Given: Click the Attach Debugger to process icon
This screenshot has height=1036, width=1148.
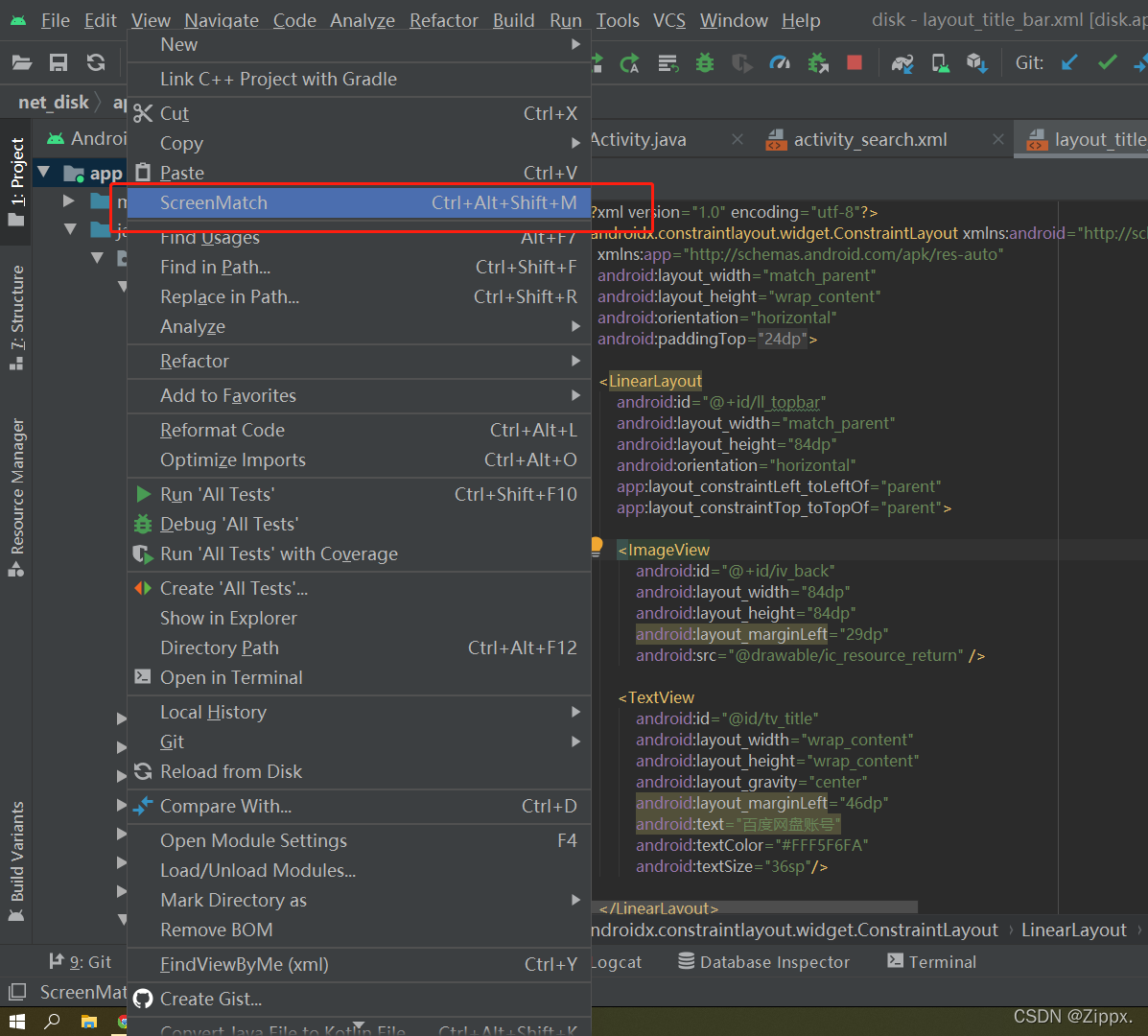Looking at the screenshot, I should point(818,63).
